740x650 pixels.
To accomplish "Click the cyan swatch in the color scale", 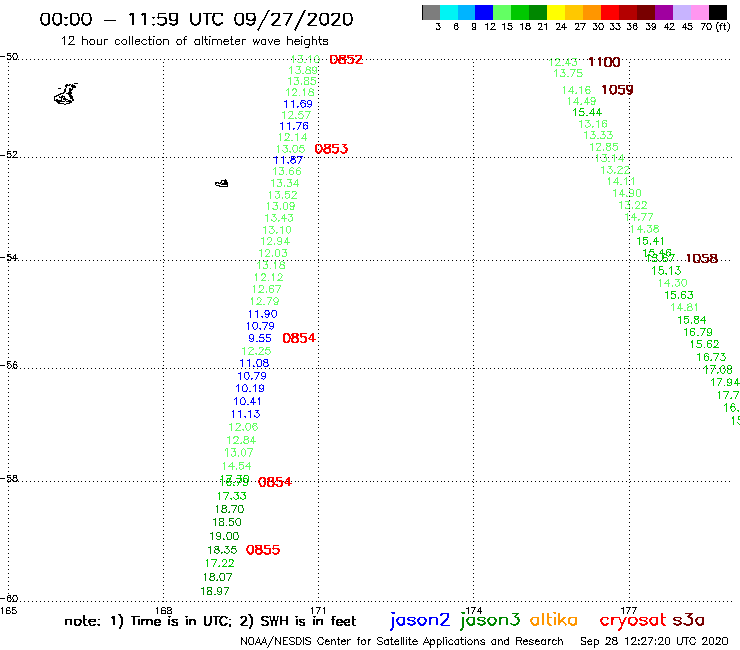I will pyautogui.click(x=449, y=12).
